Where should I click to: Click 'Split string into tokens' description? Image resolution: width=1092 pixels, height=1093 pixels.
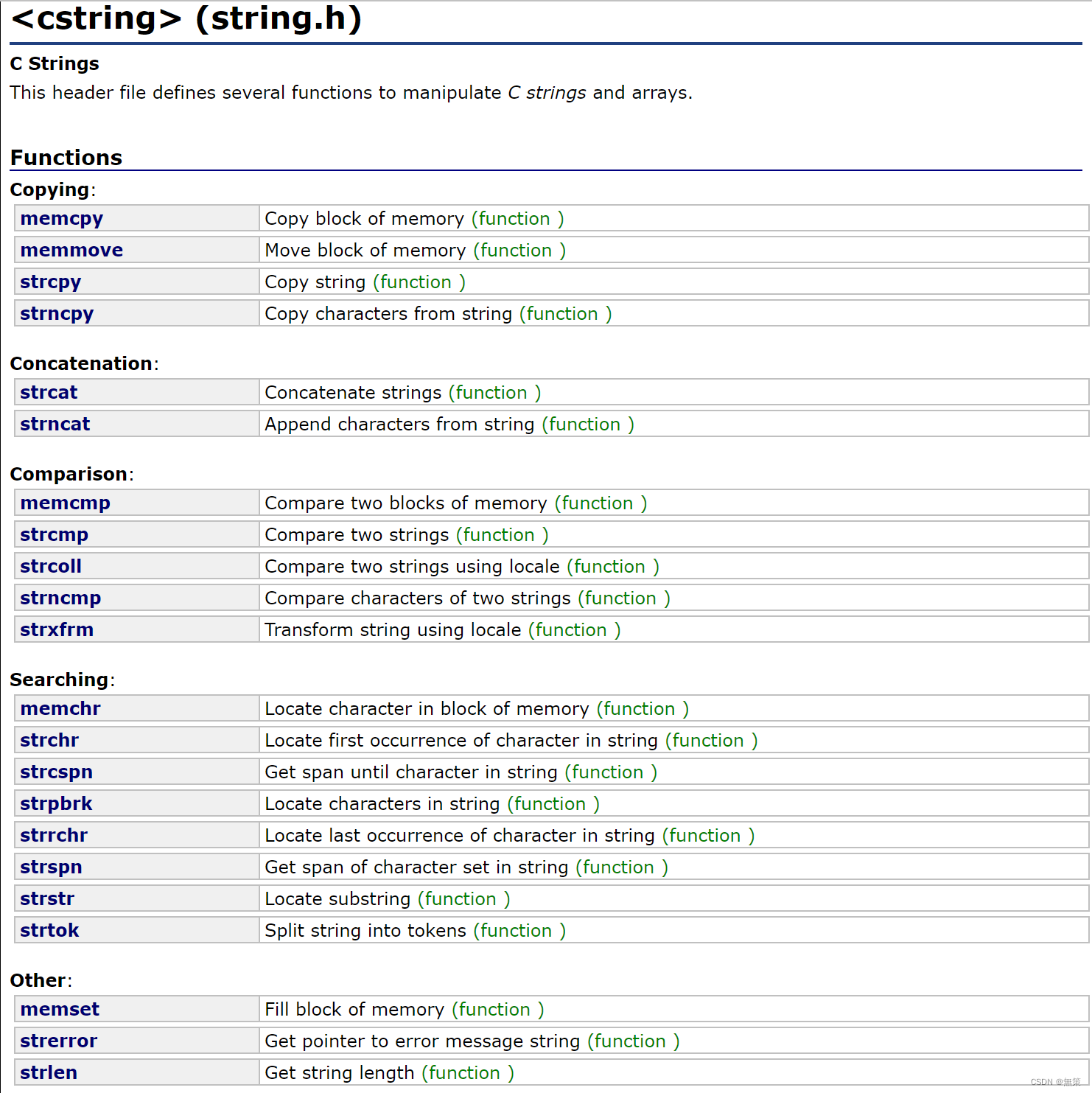coord(366,931)
